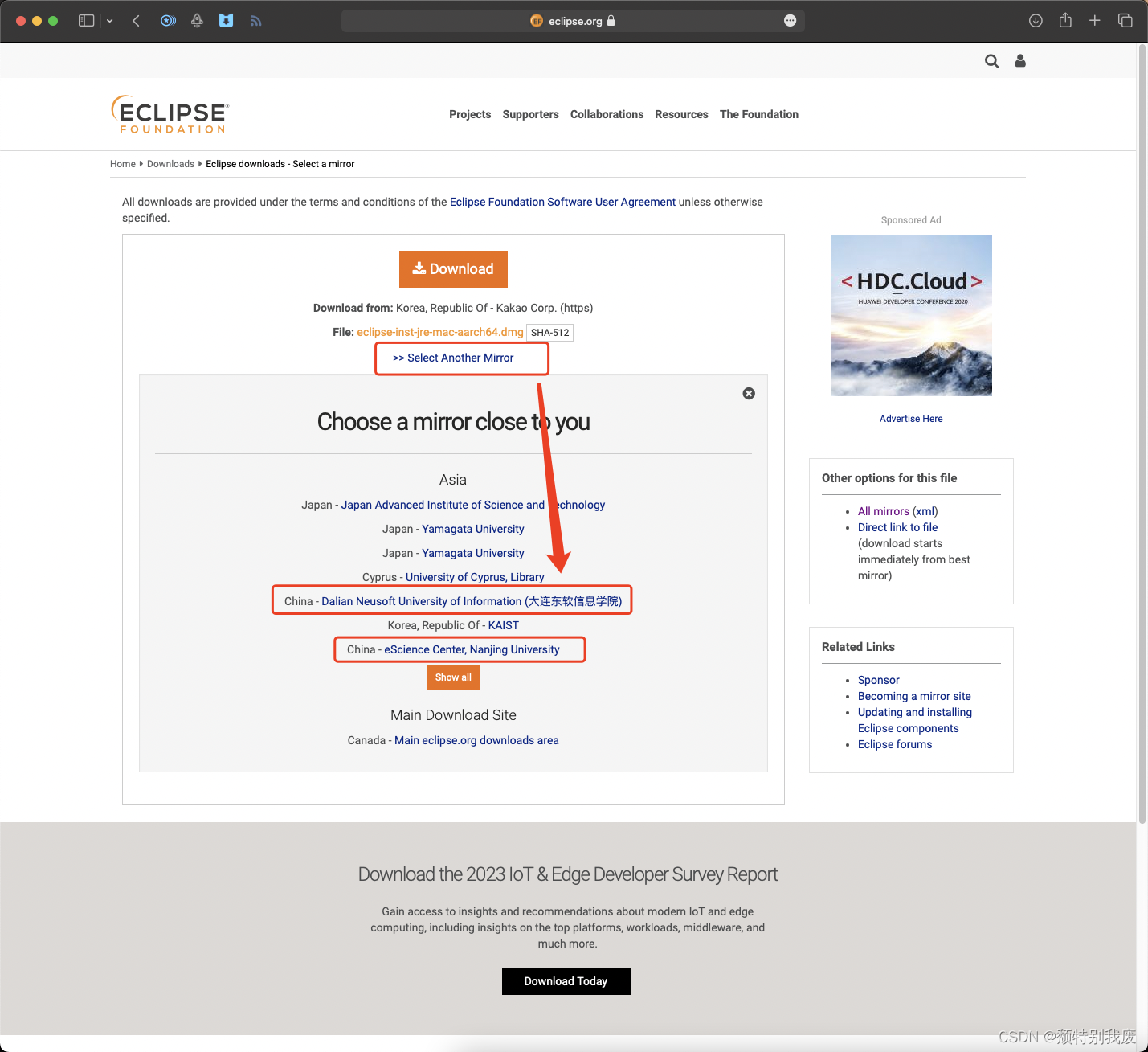This screenshot has height=1052, width=1148.
Task: Select eScience Center, Nanjing University mirror
Action: [472, 649]
